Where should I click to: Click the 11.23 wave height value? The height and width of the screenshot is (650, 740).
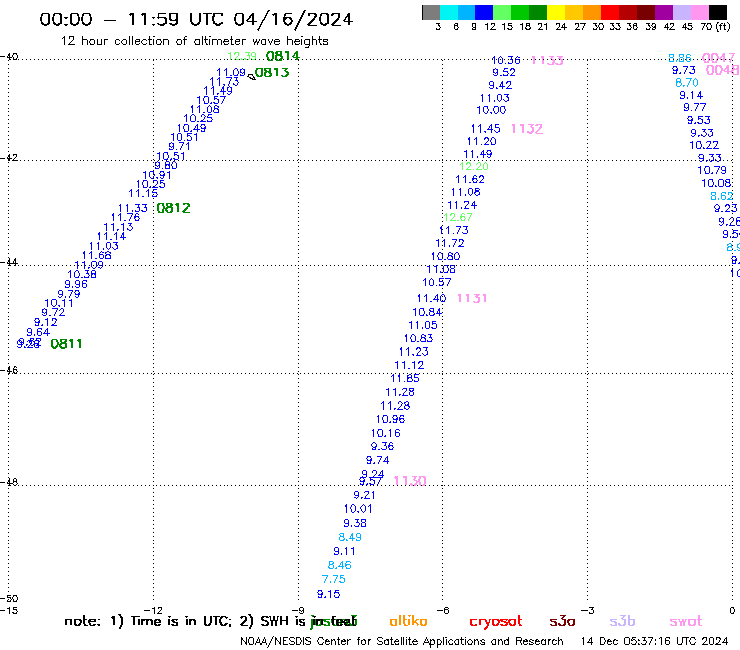click(x=413, y=352)
